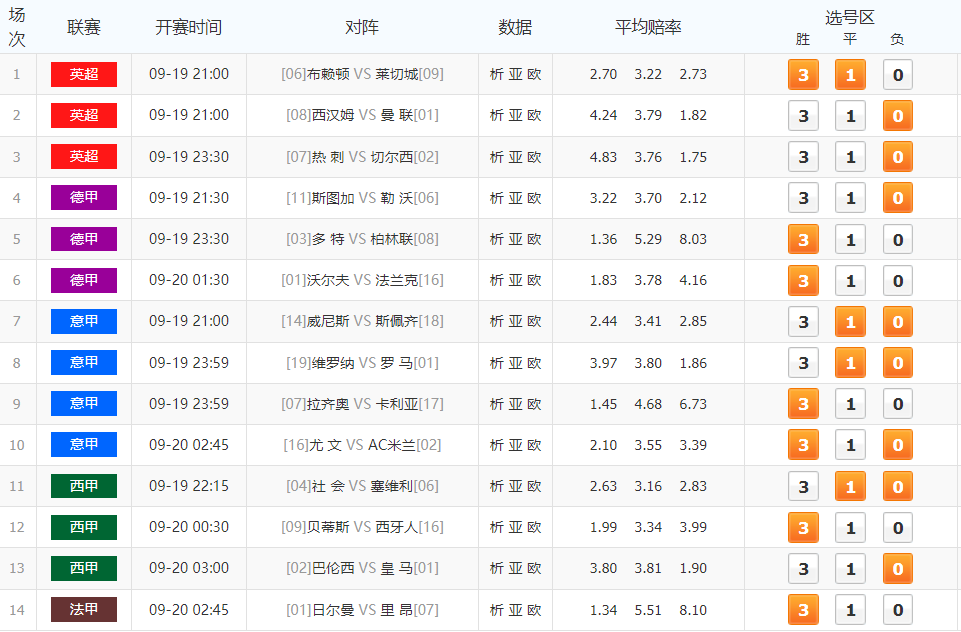Viewport: 961px width, 632px height.
Task: Click the draw odds 3.16 in match 11
Action: pyautogui.click(x=648, y=486)
